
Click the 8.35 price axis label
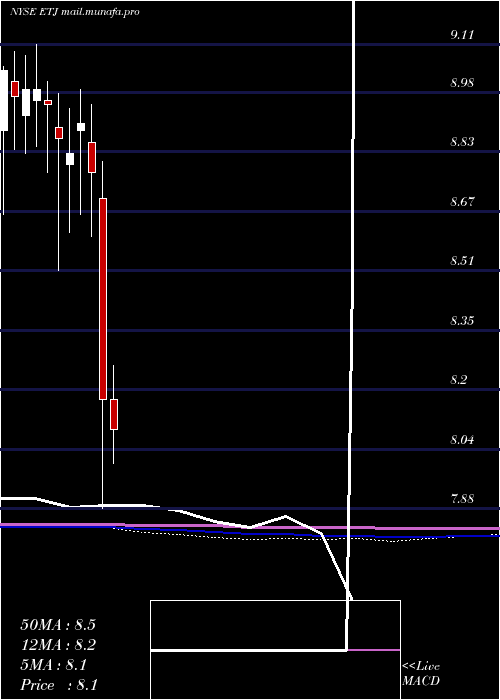pyautogui.click(x=462, y=321)
